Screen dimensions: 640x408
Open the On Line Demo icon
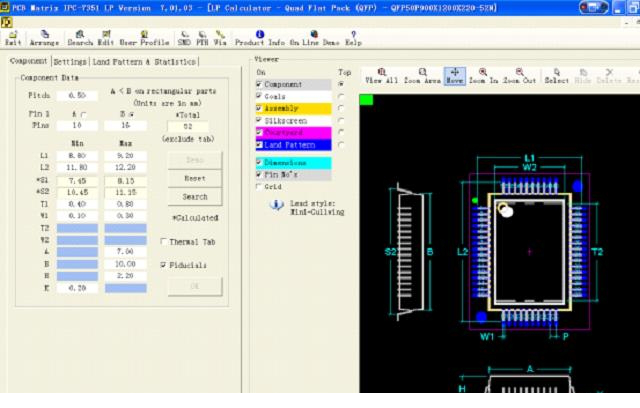pos(314,38)
